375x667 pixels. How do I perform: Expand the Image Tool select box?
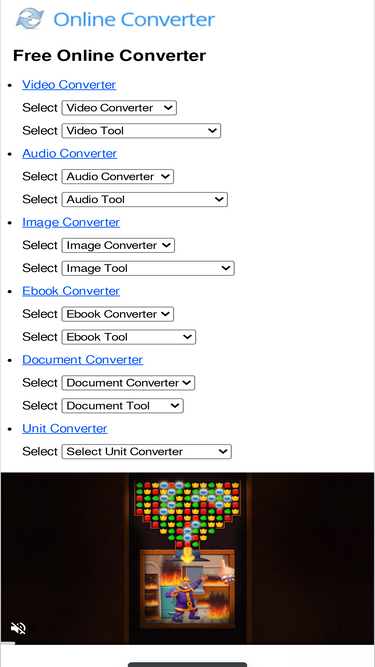tap(148, 268)
